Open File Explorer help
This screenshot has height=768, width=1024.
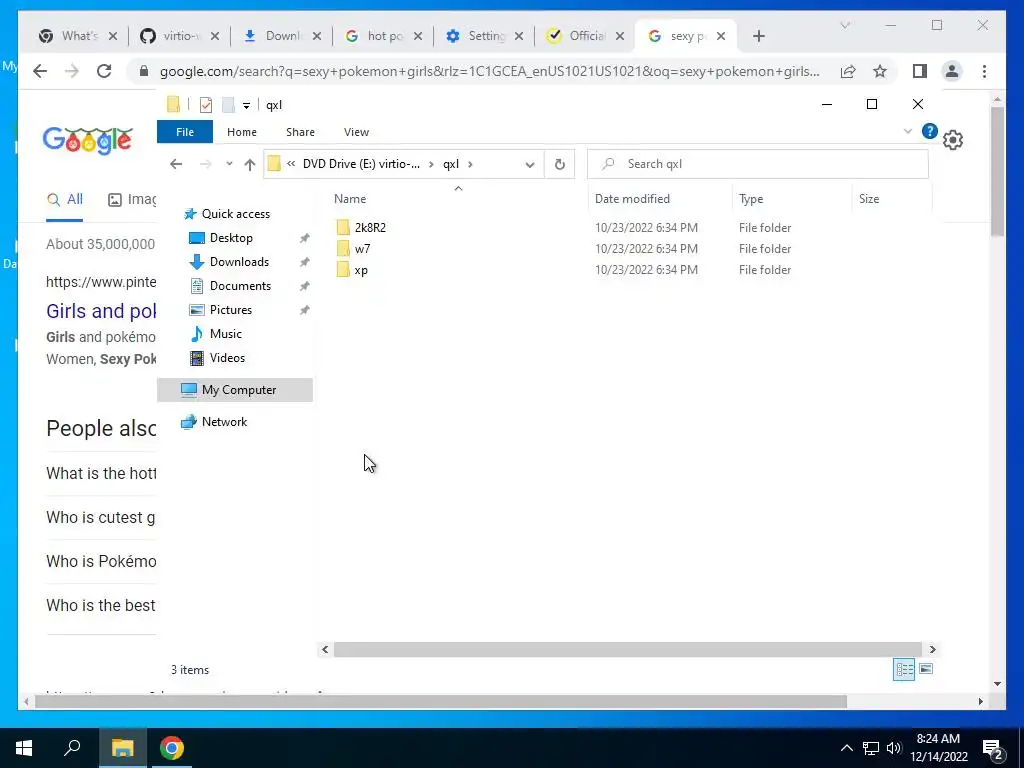point(929,131)
